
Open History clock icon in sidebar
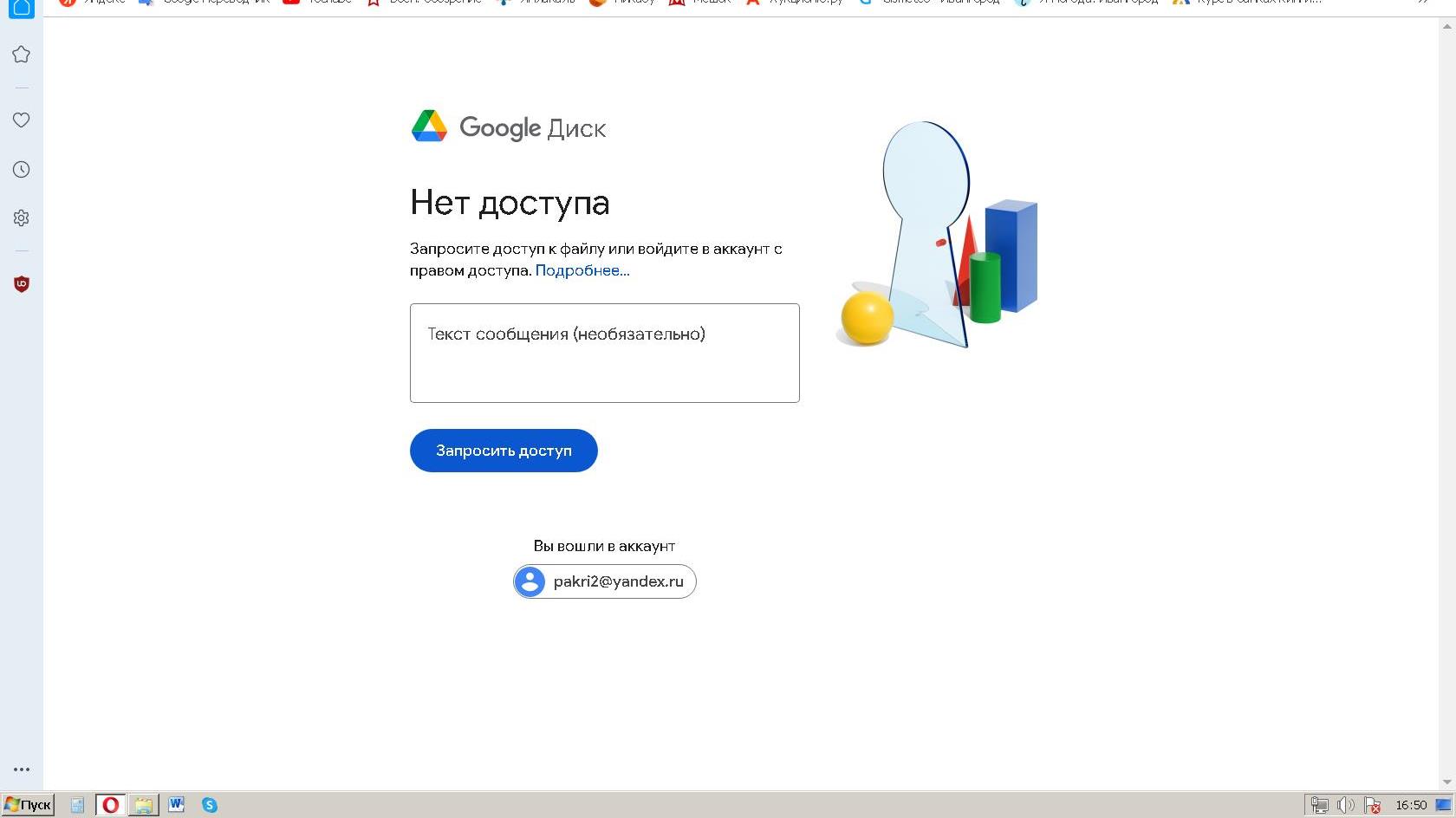[22, 170]
